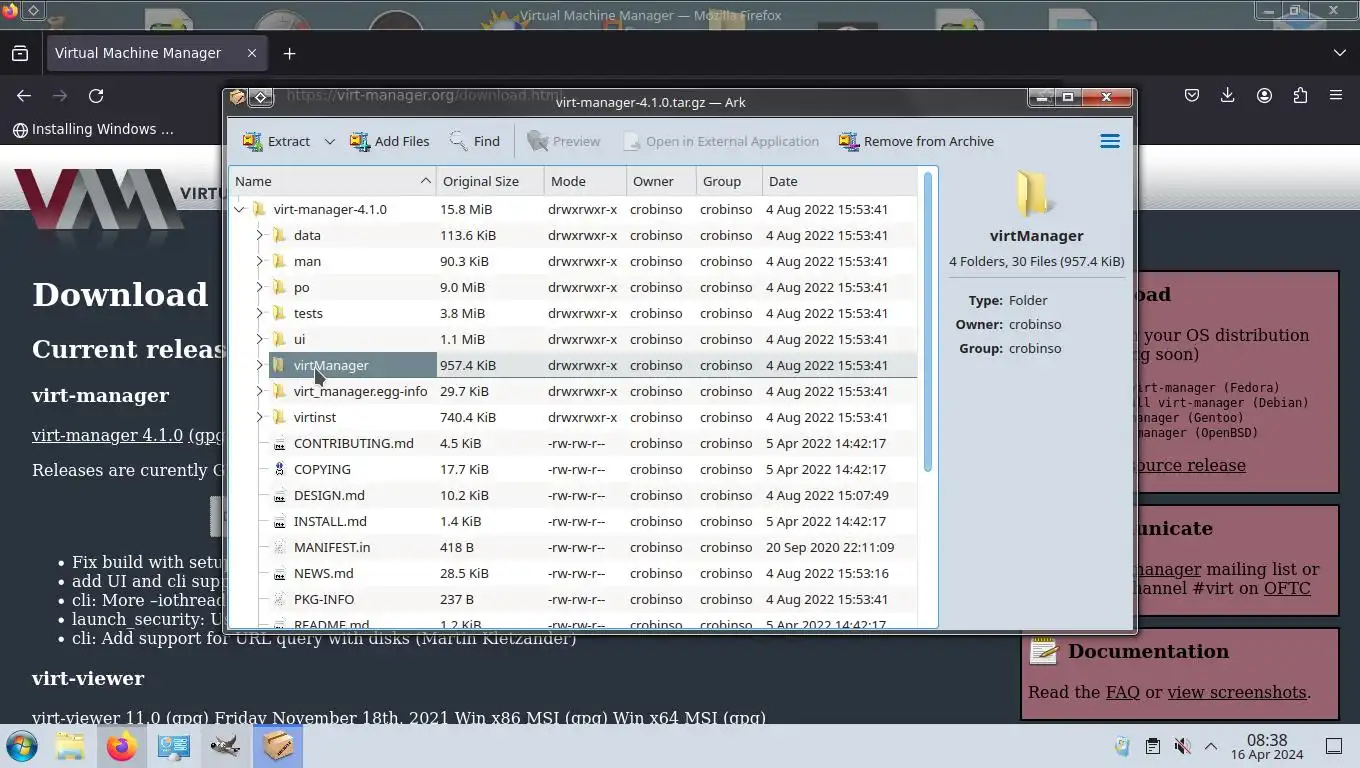This screenshot has height=768, width=1360.
Task: Open virt-manager 4.1.0 download link
Action: (107, 435)
